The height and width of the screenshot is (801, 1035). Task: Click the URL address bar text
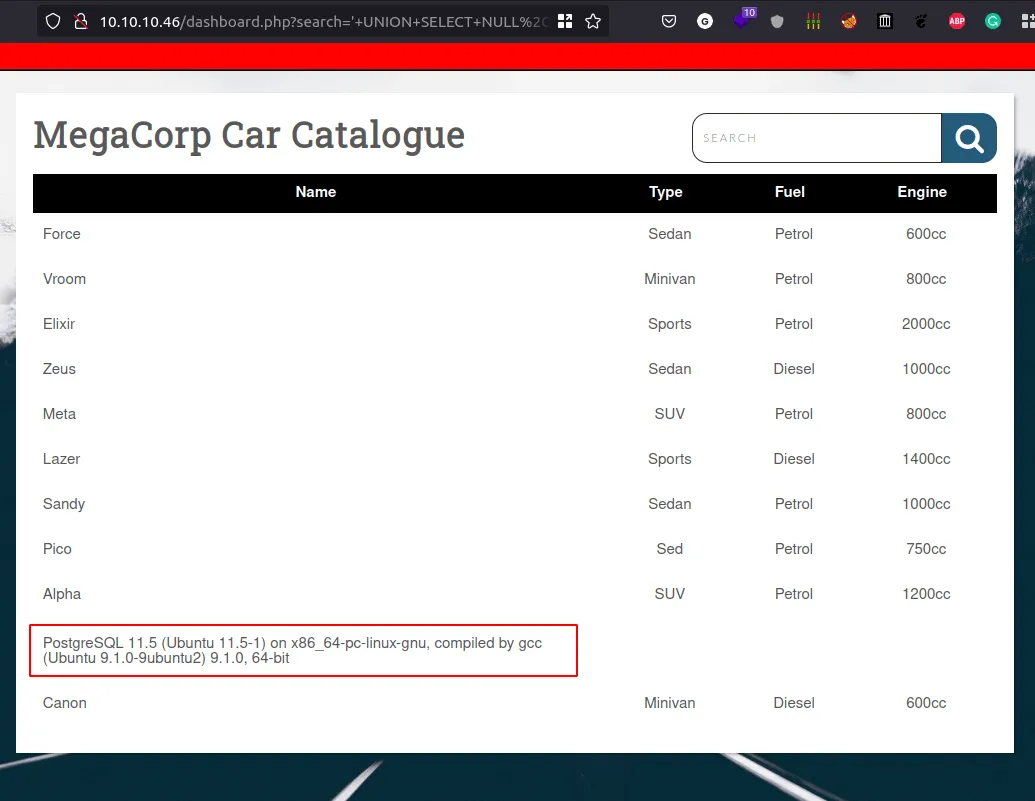click(x=320, y=21)
